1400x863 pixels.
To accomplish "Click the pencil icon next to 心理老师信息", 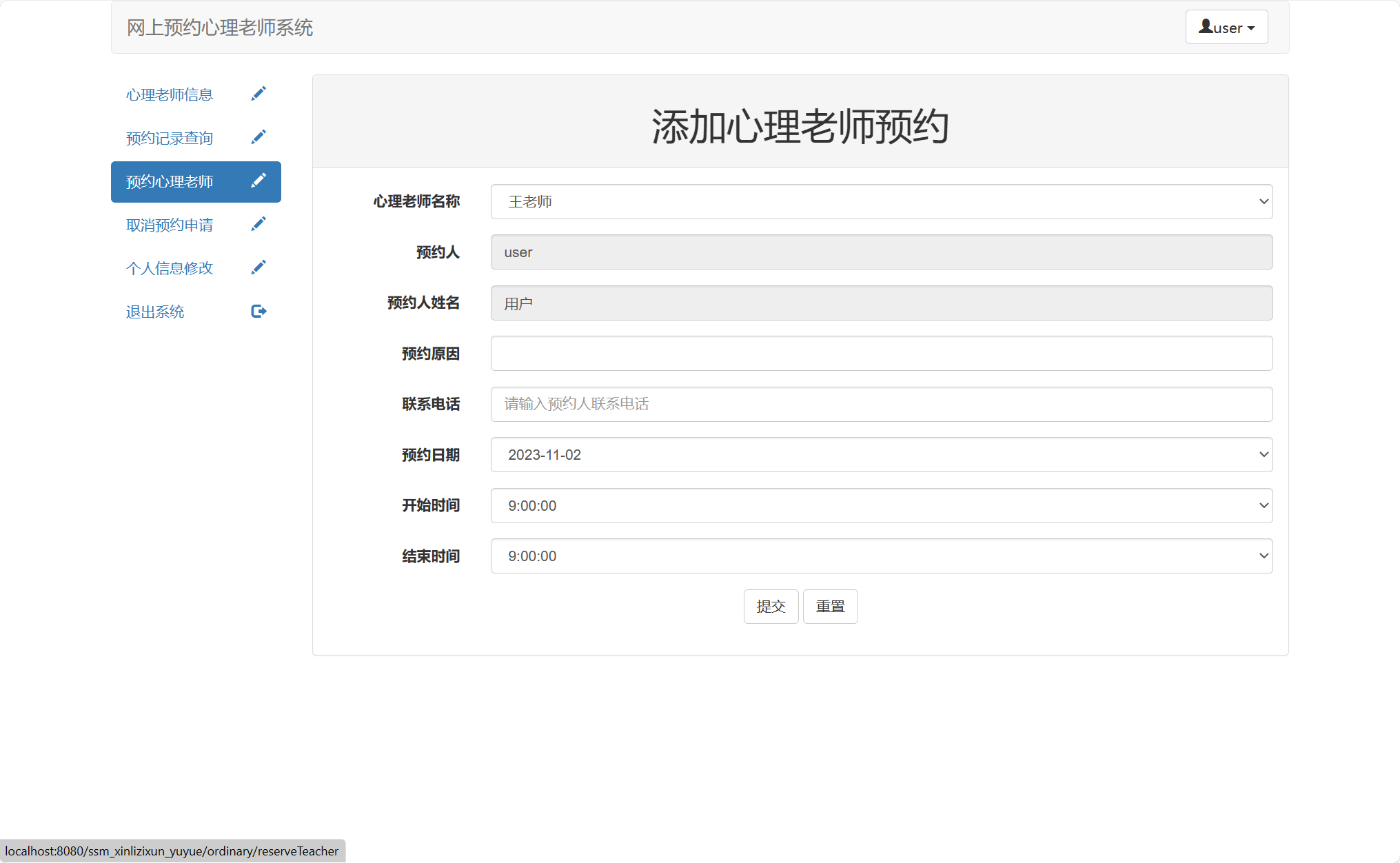I will 258,93.
